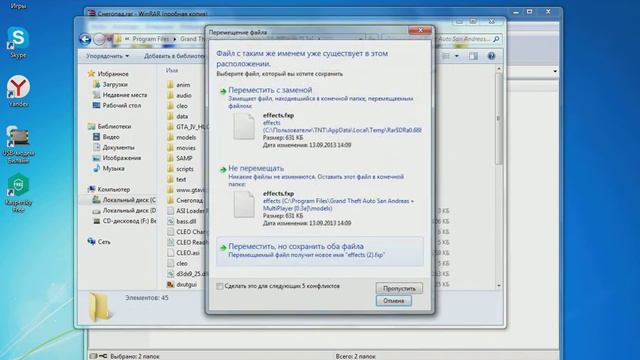The image size is (640, 360).
Task: Open the view options dropdown arrow
Action: point(456,56)
